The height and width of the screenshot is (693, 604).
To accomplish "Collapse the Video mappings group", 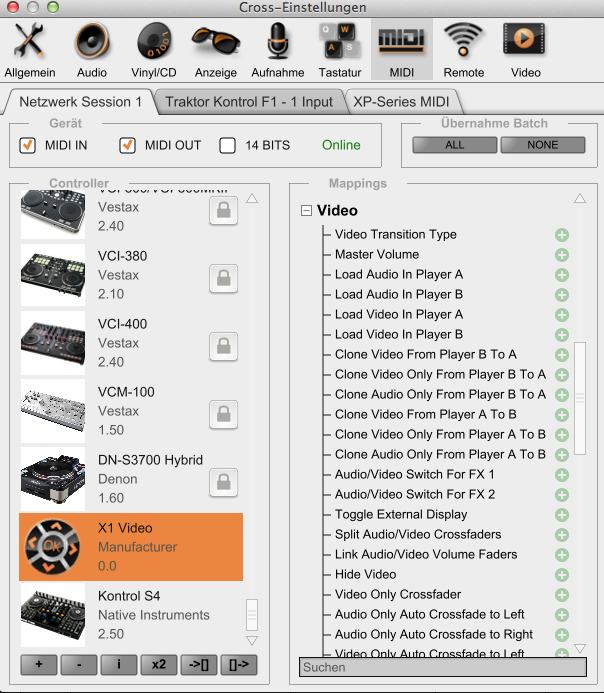I will tap(305, 211).
